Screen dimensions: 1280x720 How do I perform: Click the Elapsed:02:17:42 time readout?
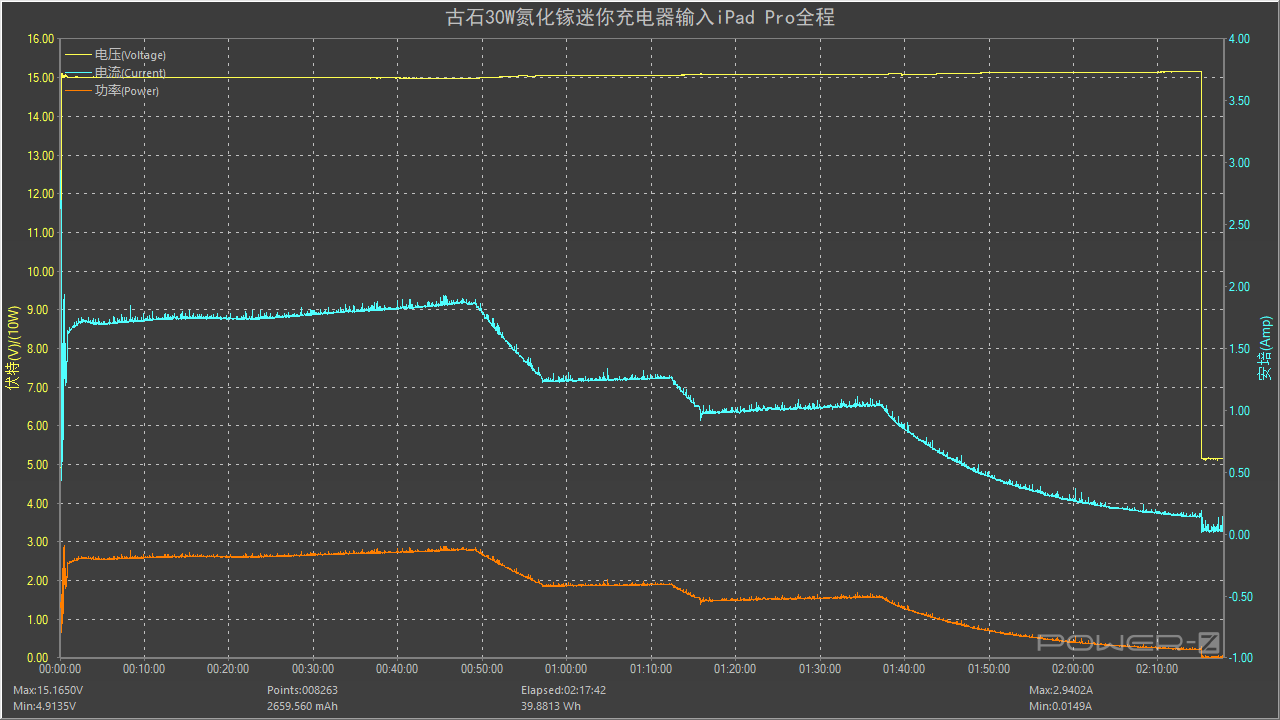tap(563, 690)
